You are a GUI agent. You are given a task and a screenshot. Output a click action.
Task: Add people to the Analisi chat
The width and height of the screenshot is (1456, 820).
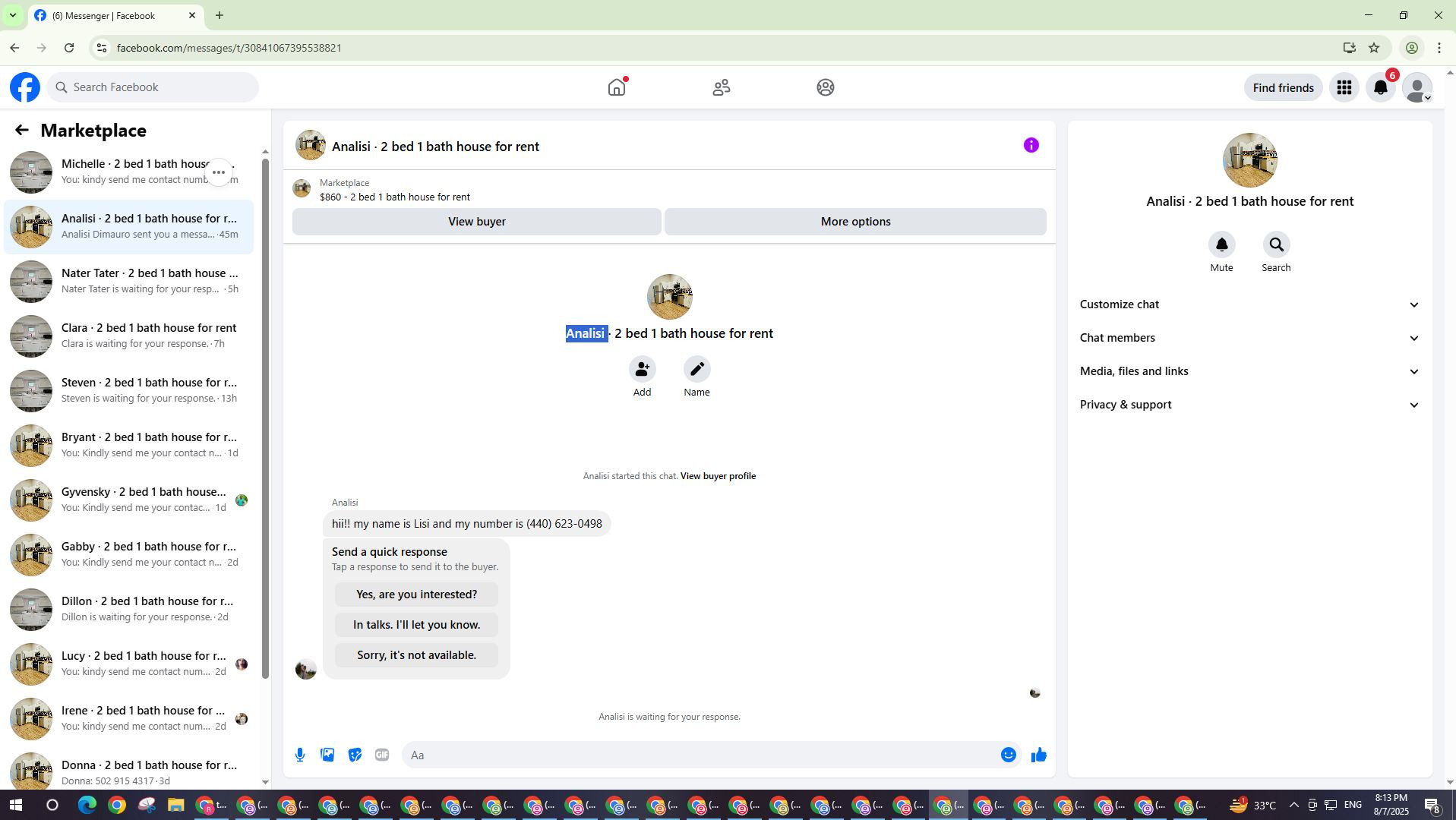tap(643, 369)
